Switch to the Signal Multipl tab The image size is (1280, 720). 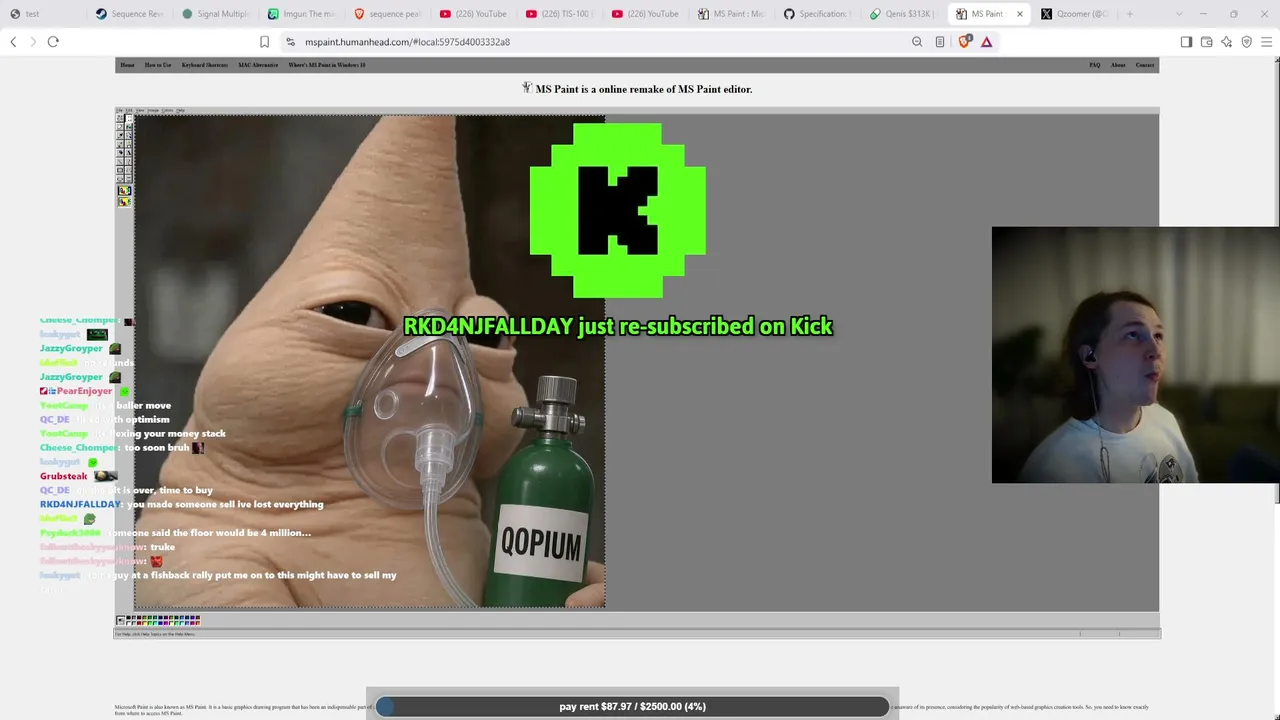pyautogui.click(x=217, y=14)
